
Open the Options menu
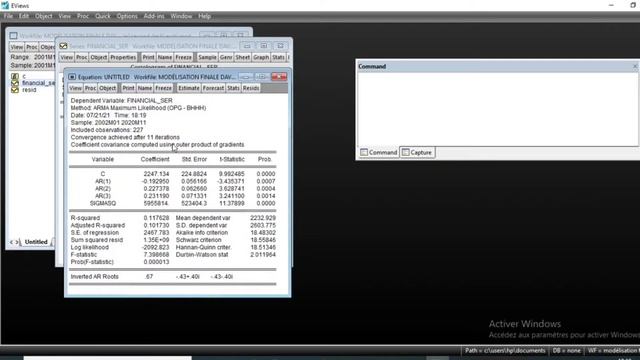pyautogui.click(x=127, y=16)
